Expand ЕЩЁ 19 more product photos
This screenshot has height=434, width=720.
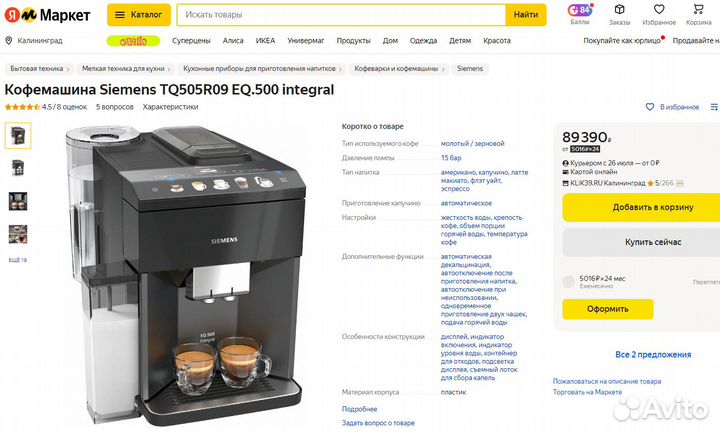click(x=18, y=260)
